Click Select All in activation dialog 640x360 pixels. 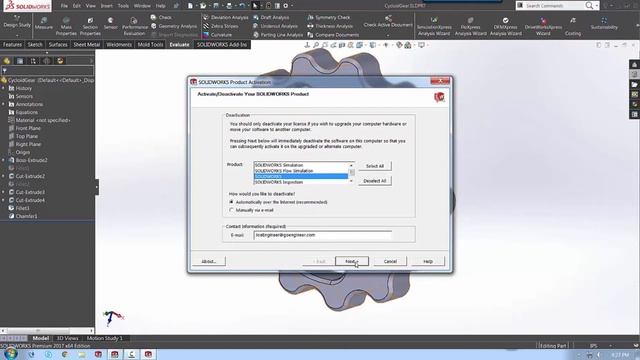(x=375, y=166)
